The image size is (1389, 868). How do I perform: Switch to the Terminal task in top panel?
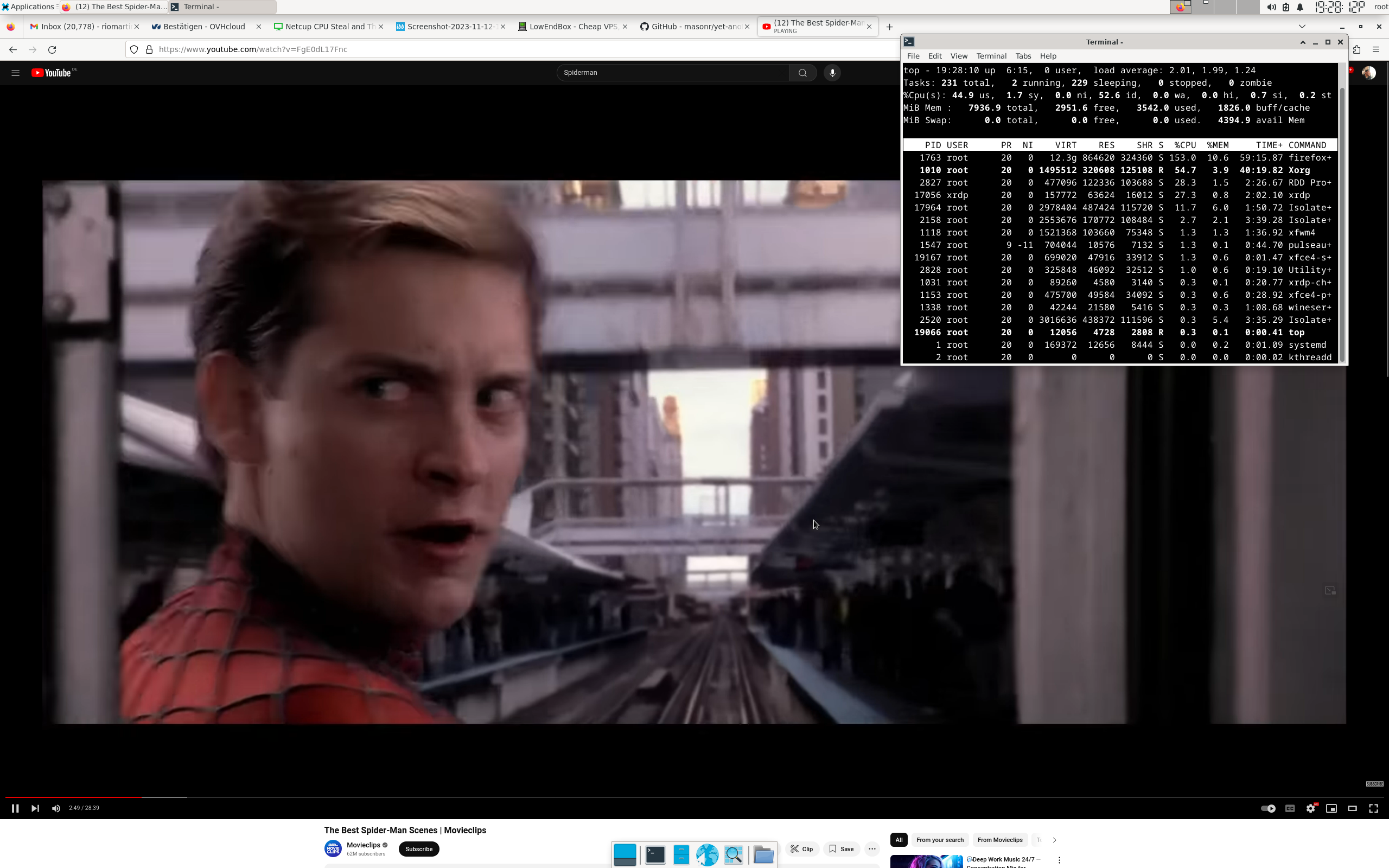[221, 7]
